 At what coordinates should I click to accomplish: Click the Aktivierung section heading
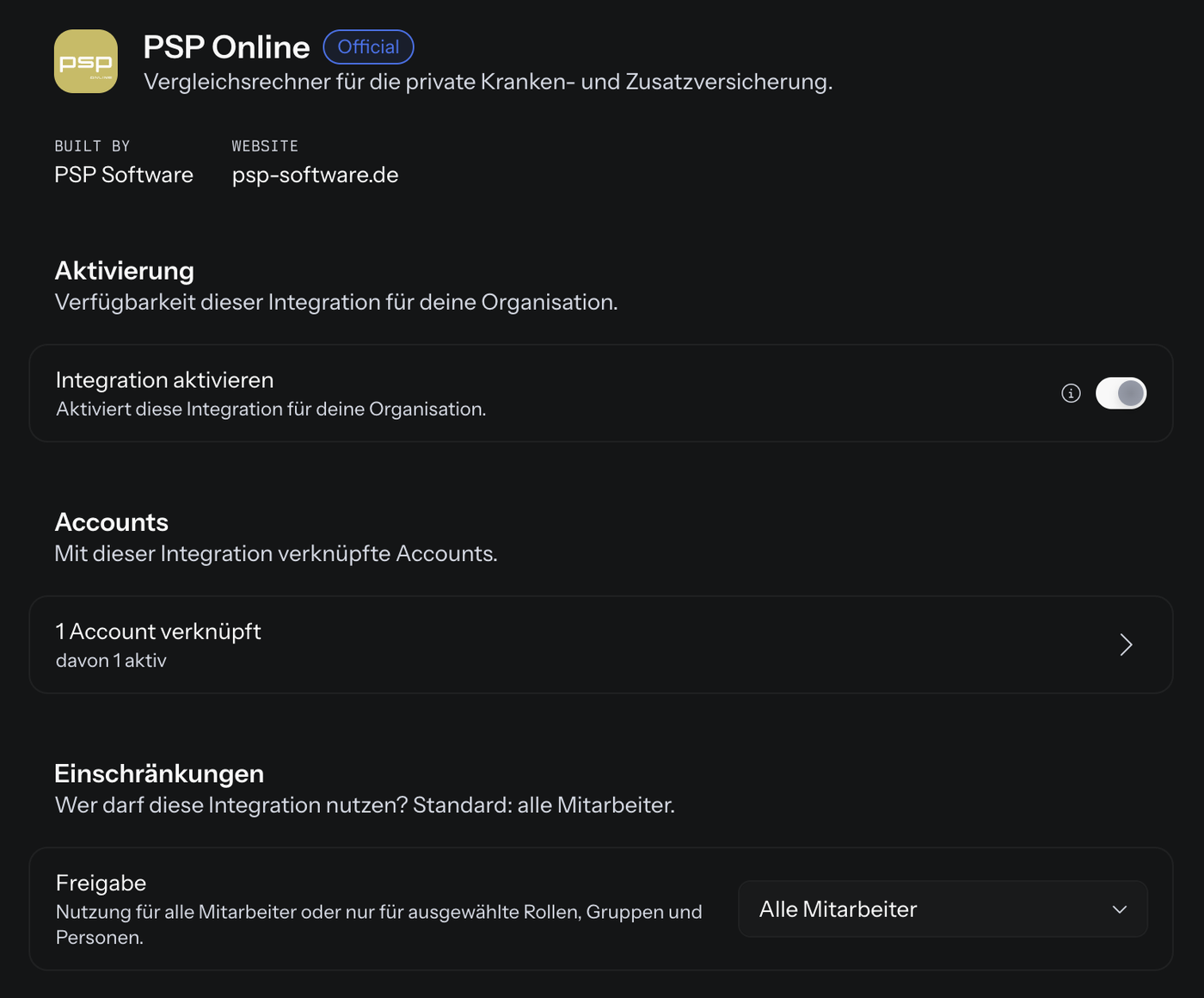[x=125, y=270]
